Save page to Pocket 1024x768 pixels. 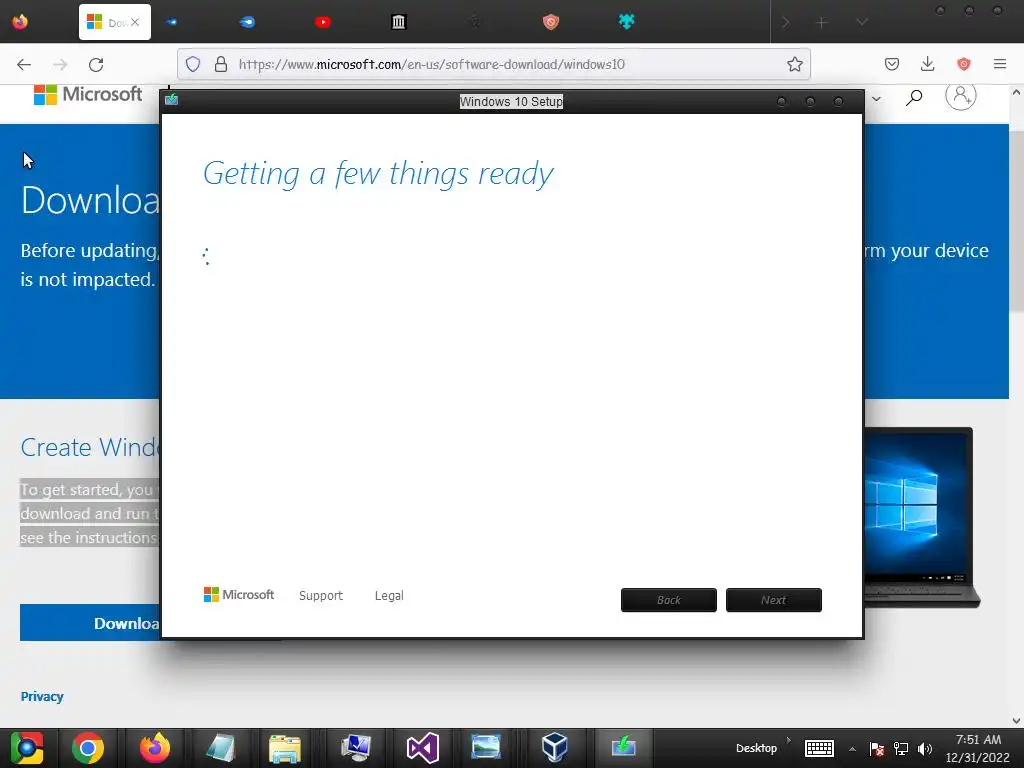click(x=891, y=64)
